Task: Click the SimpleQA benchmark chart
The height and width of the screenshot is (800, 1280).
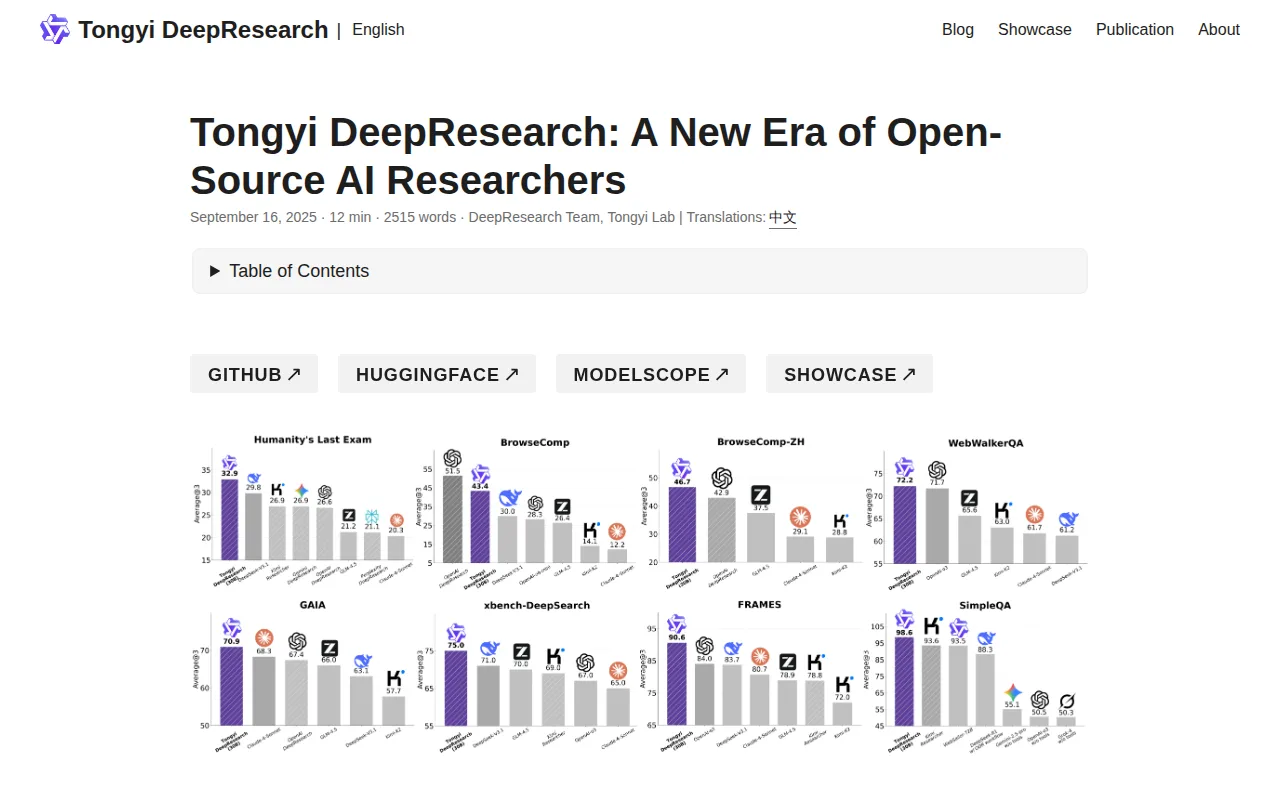Action: tap(974, 673)
